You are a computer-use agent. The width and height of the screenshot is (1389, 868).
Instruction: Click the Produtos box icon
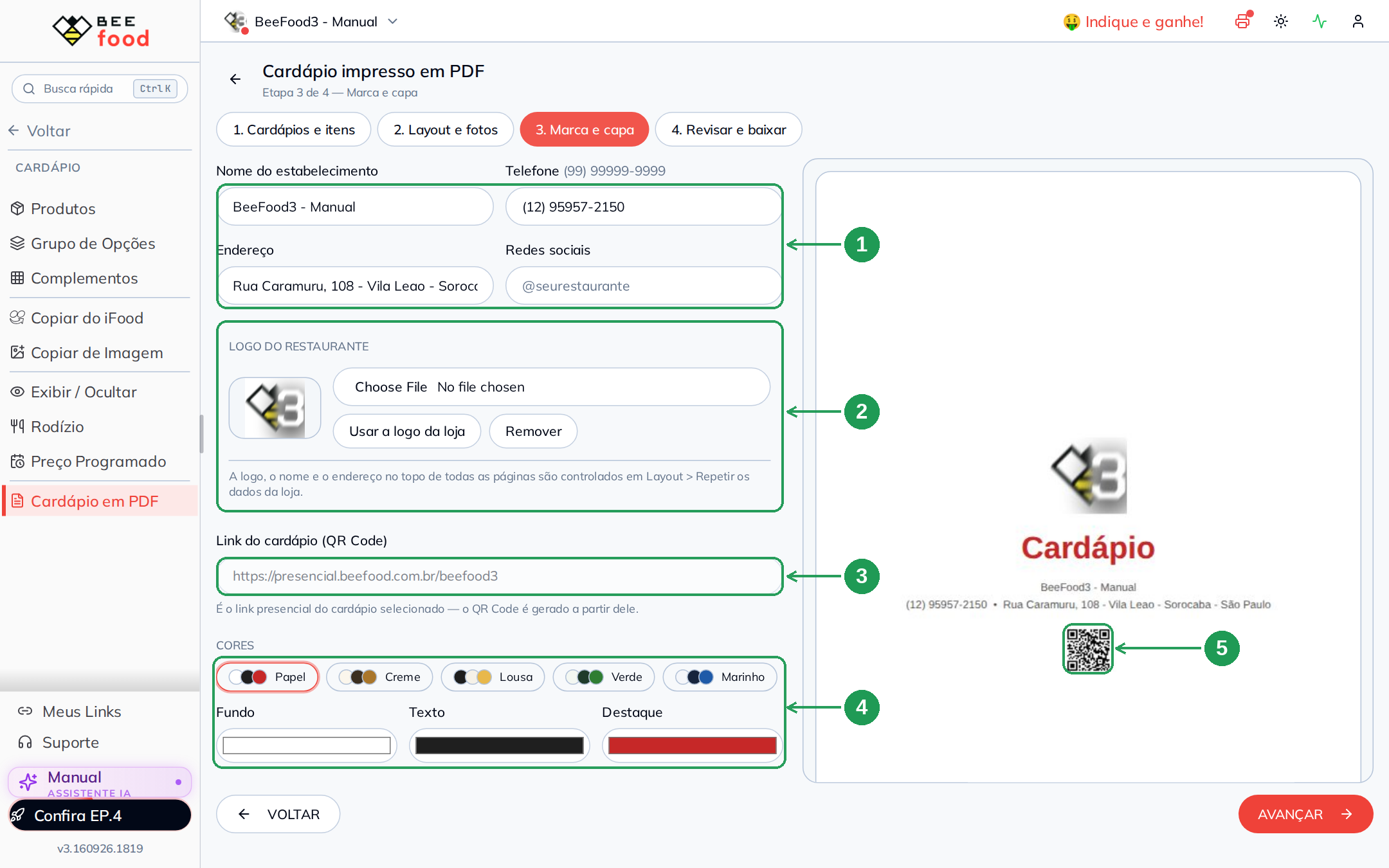(x=17, y=208)
